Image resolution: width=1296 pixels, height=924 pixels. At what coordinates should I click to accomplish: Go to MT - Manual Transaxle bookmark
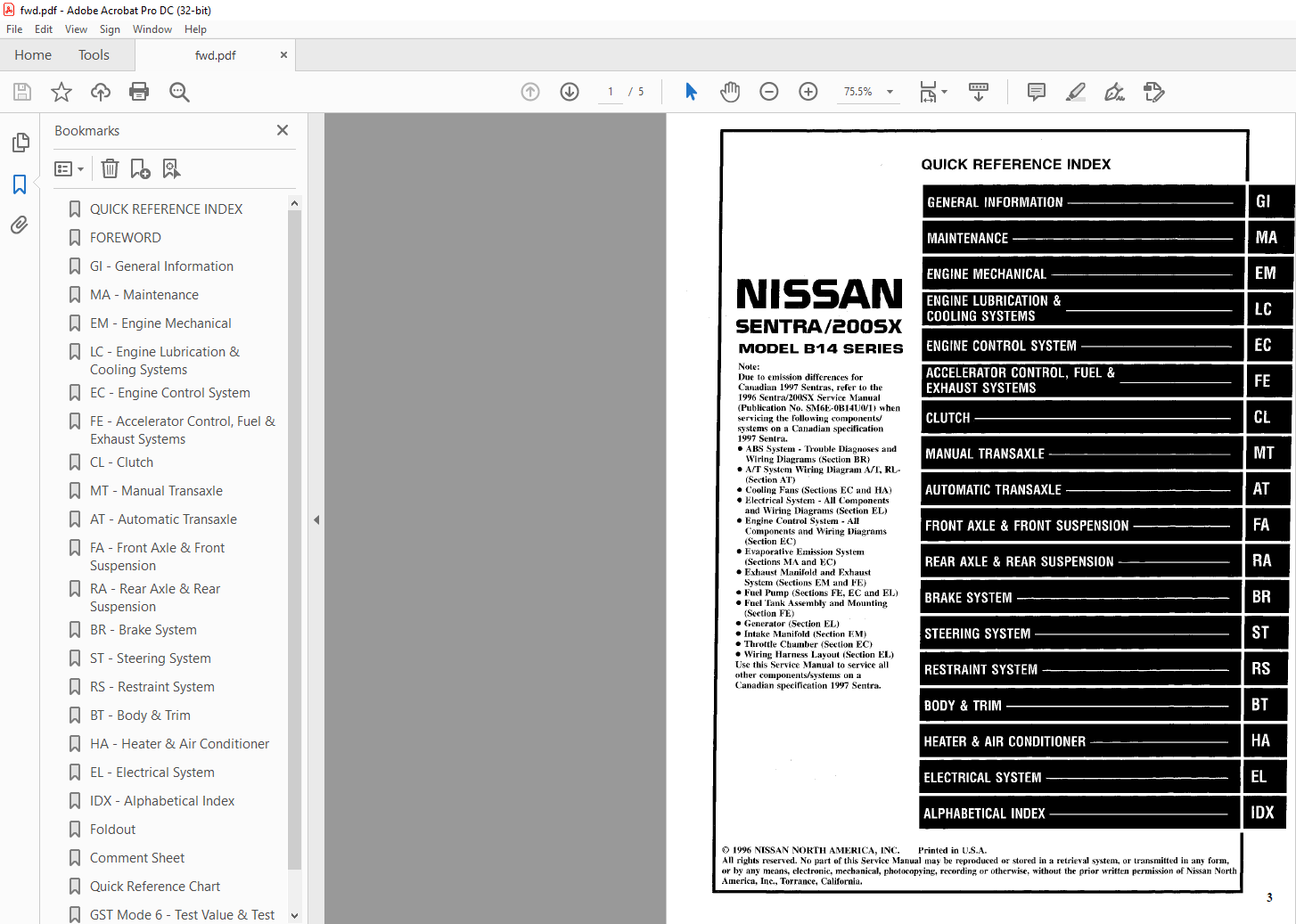(156, 491)
